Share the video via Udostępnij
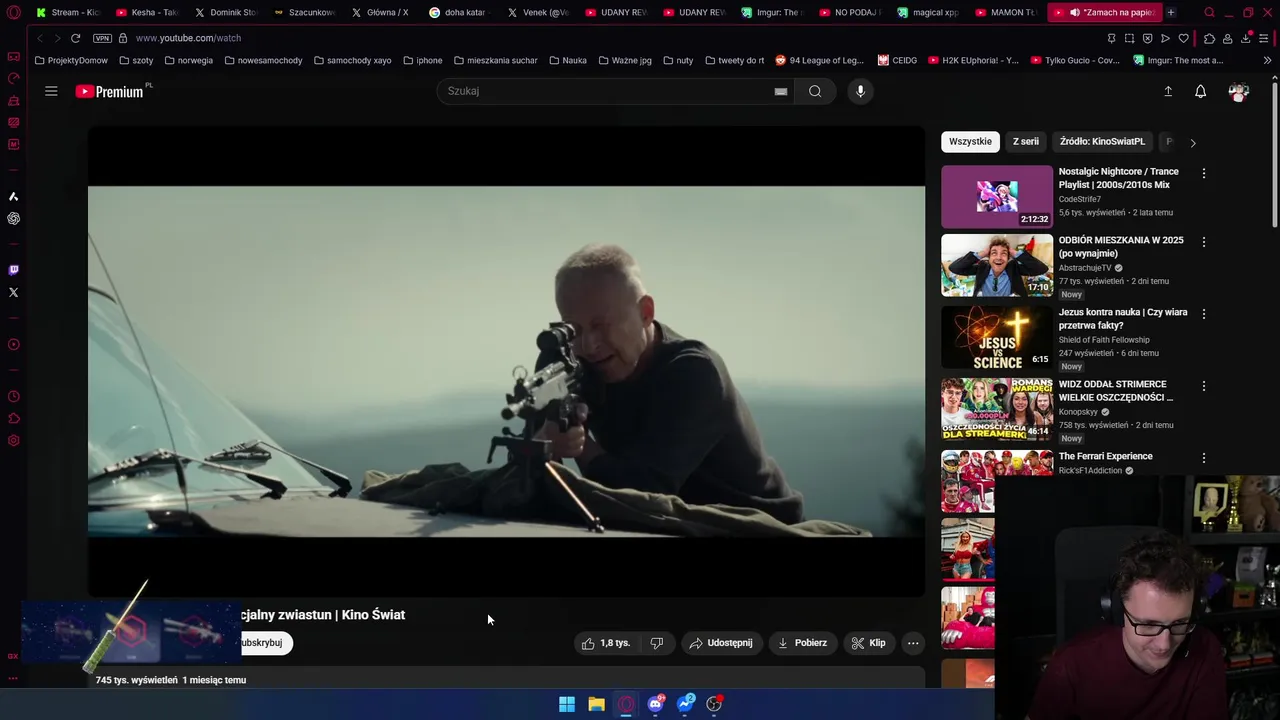 point(721,643)
